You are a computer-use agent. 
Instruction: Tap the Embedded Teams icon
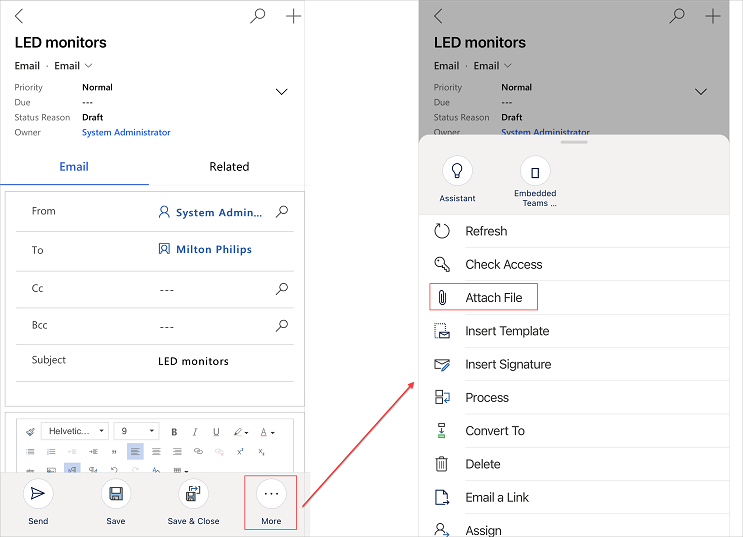[x=535, y=171]
